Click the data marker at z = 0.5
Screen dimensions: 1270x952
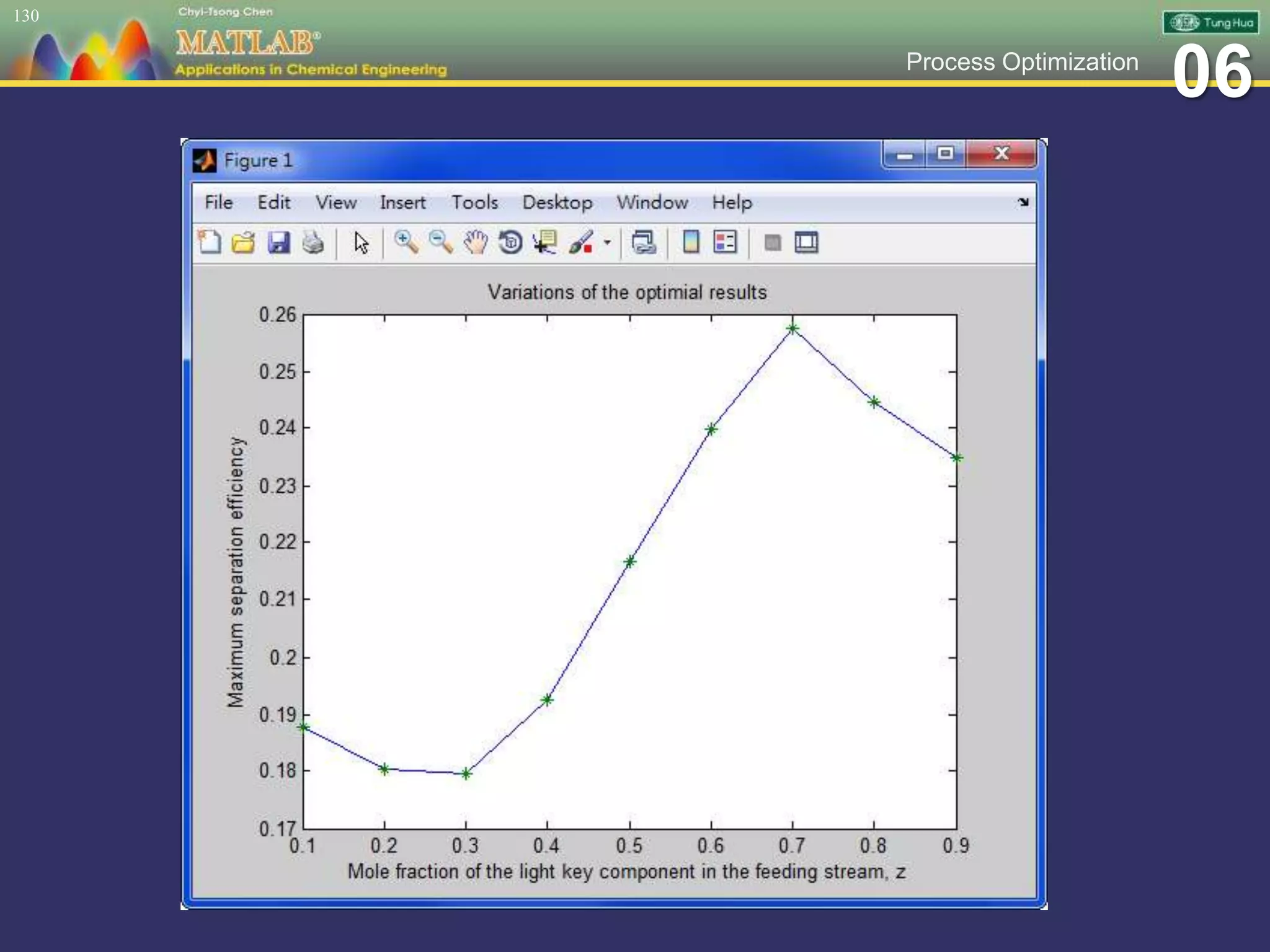630,562
